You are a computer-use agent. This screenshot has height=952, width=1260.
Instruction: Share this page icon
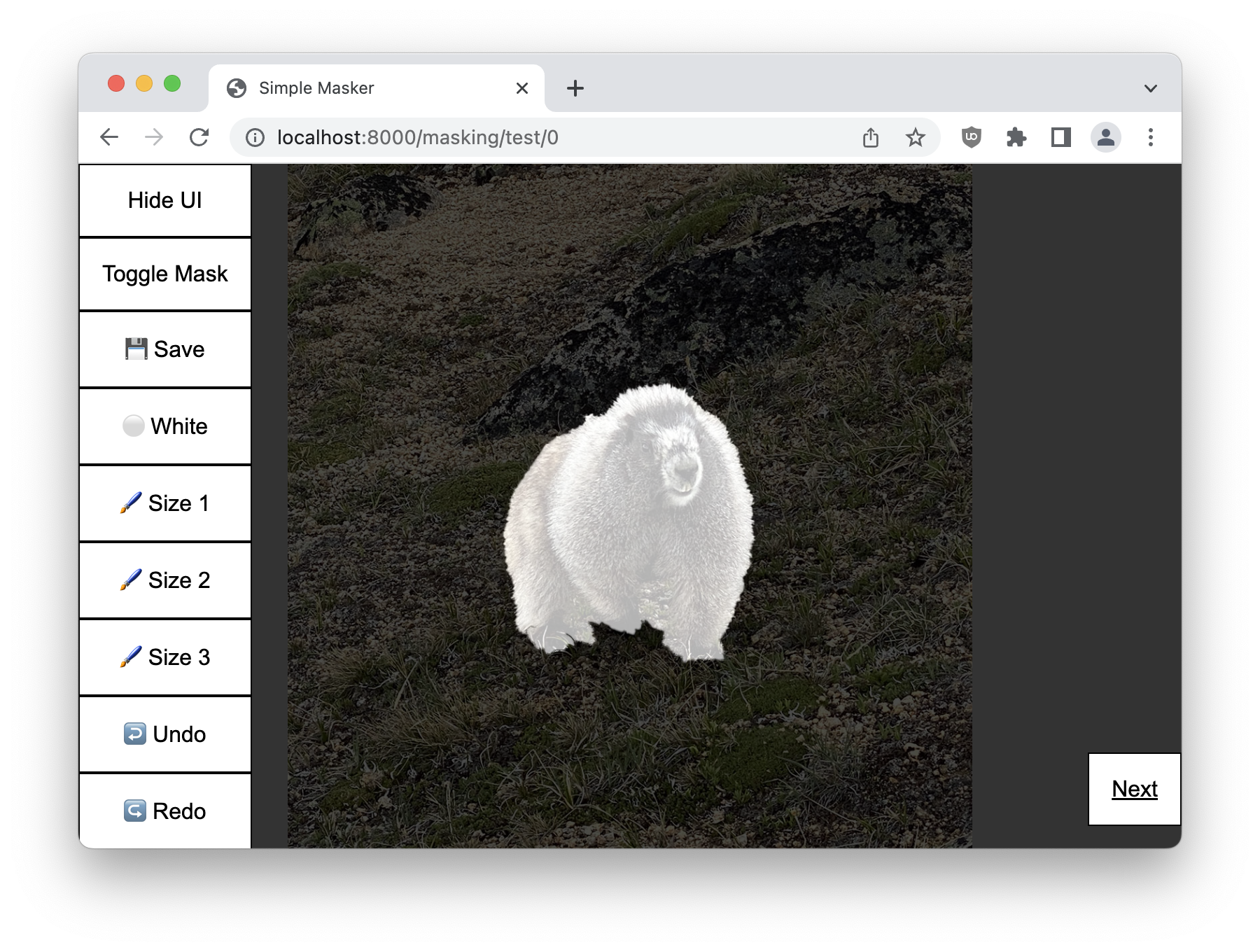click(871, 138)
